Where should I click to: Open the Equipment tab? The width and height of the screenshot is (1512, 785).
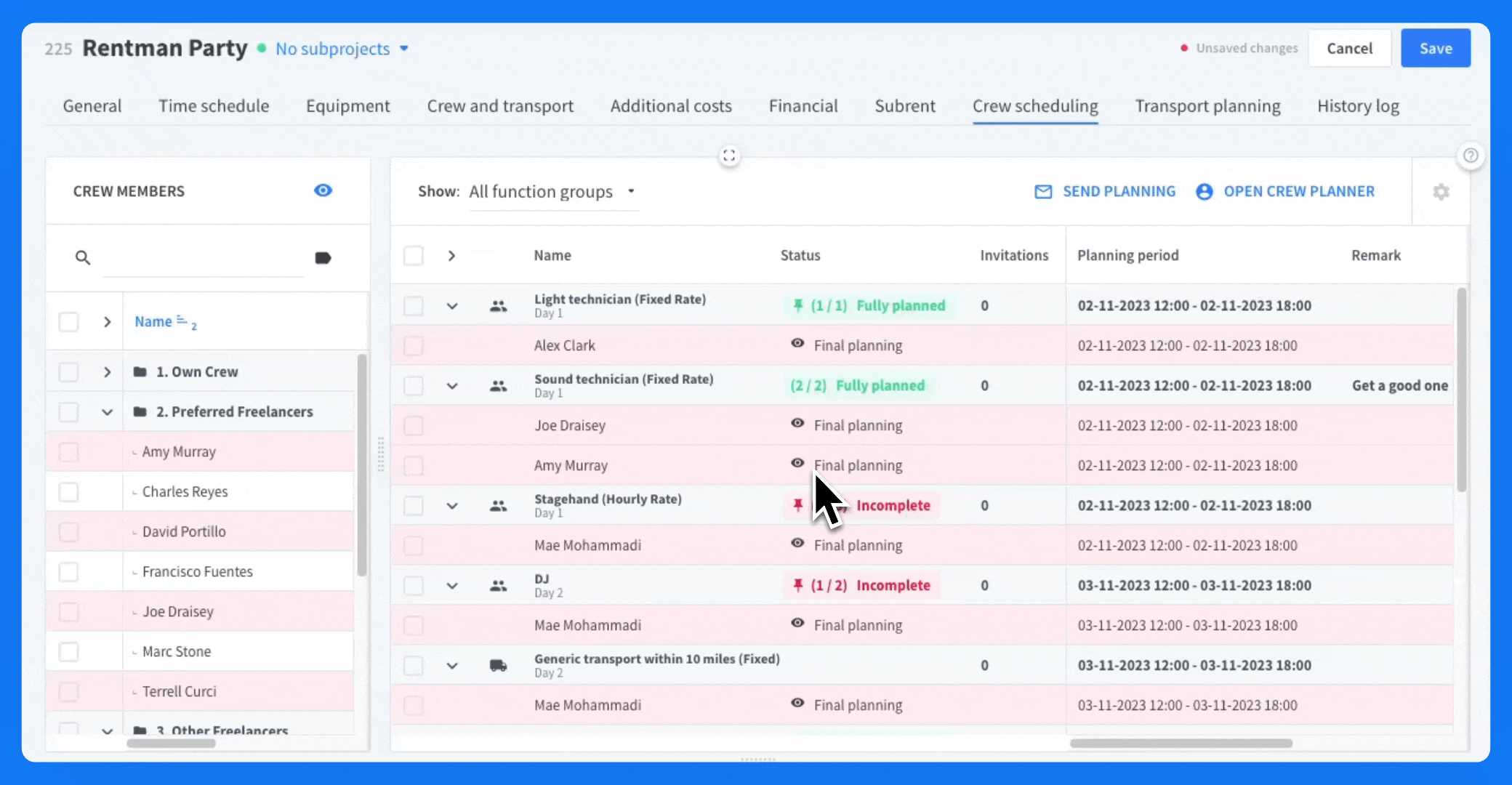347,106
